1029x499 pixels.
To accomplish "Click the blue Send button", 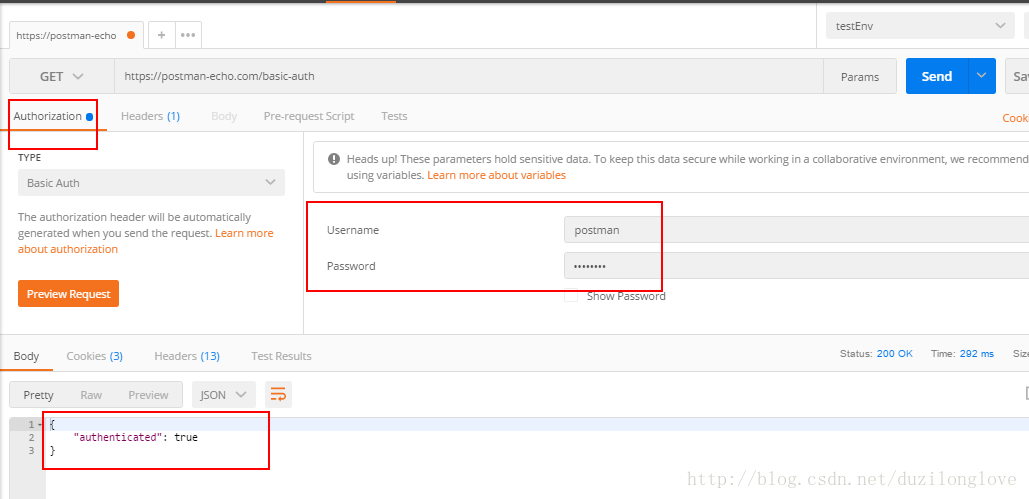I will tap(937, 76).
